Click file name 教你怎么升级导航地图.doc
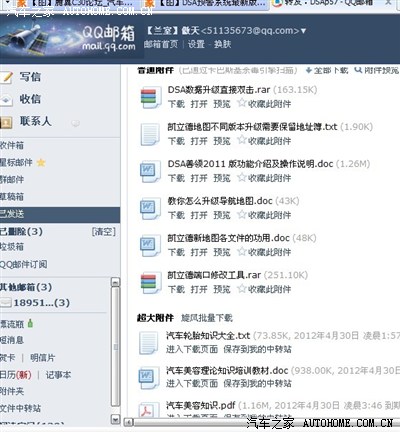This screenshot has width=400, height=432. pyautogui.click(x=220, y=201)
